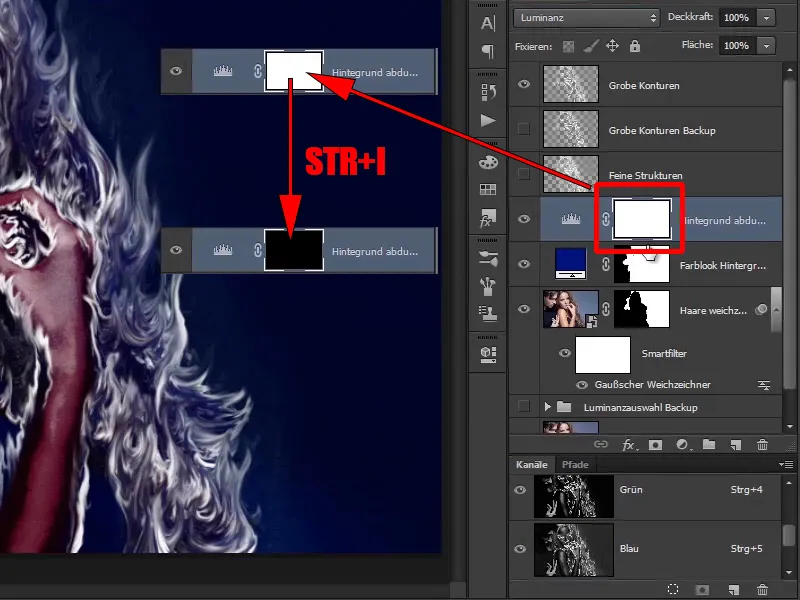The height and width of the screenshot is (600, 800).
Task: Hide the Grün channel
Action: (520, 490)
